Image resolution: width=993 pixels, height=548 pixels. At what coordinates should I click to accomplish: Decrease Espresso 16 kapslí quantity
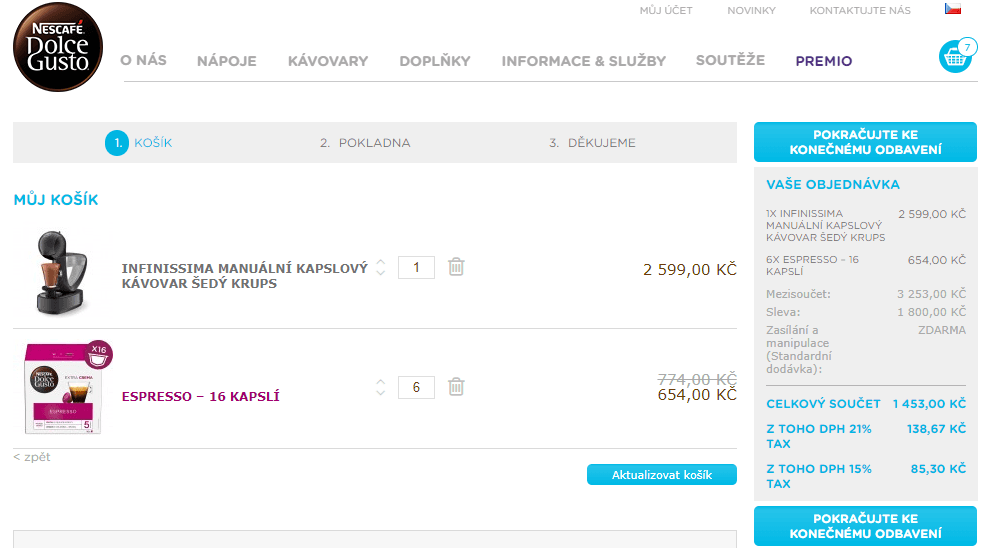click(x=381, y=393)
